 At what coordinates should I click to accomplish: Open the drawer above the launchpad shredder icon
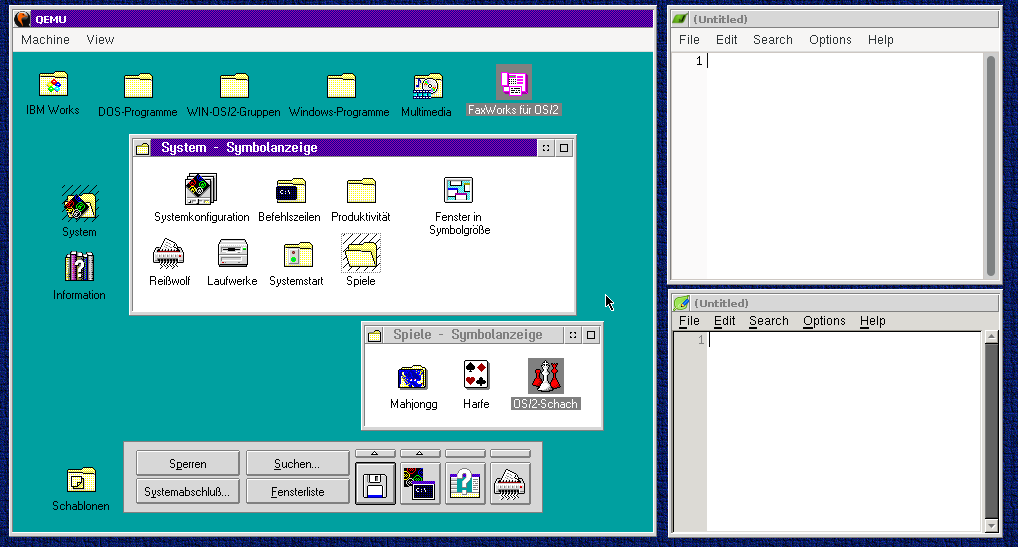(x=510, y=453)
